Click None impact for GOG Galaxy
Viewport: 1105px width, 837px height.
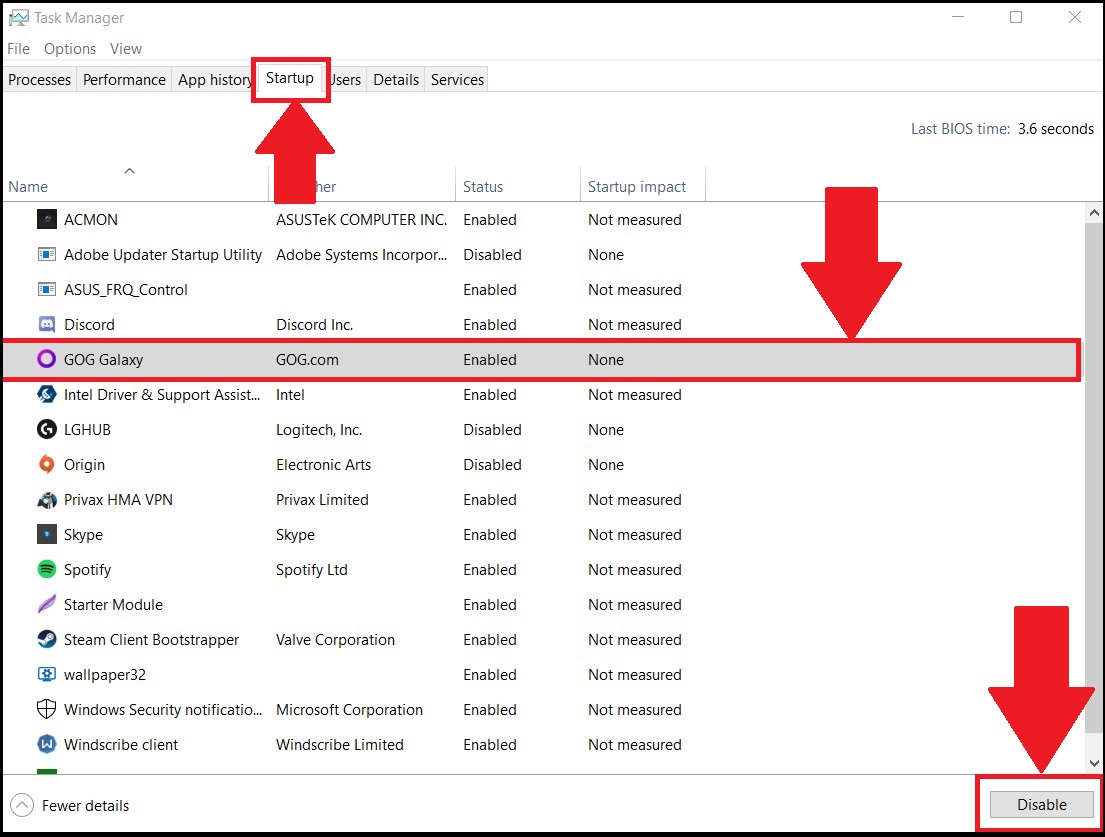pos(606,359)
